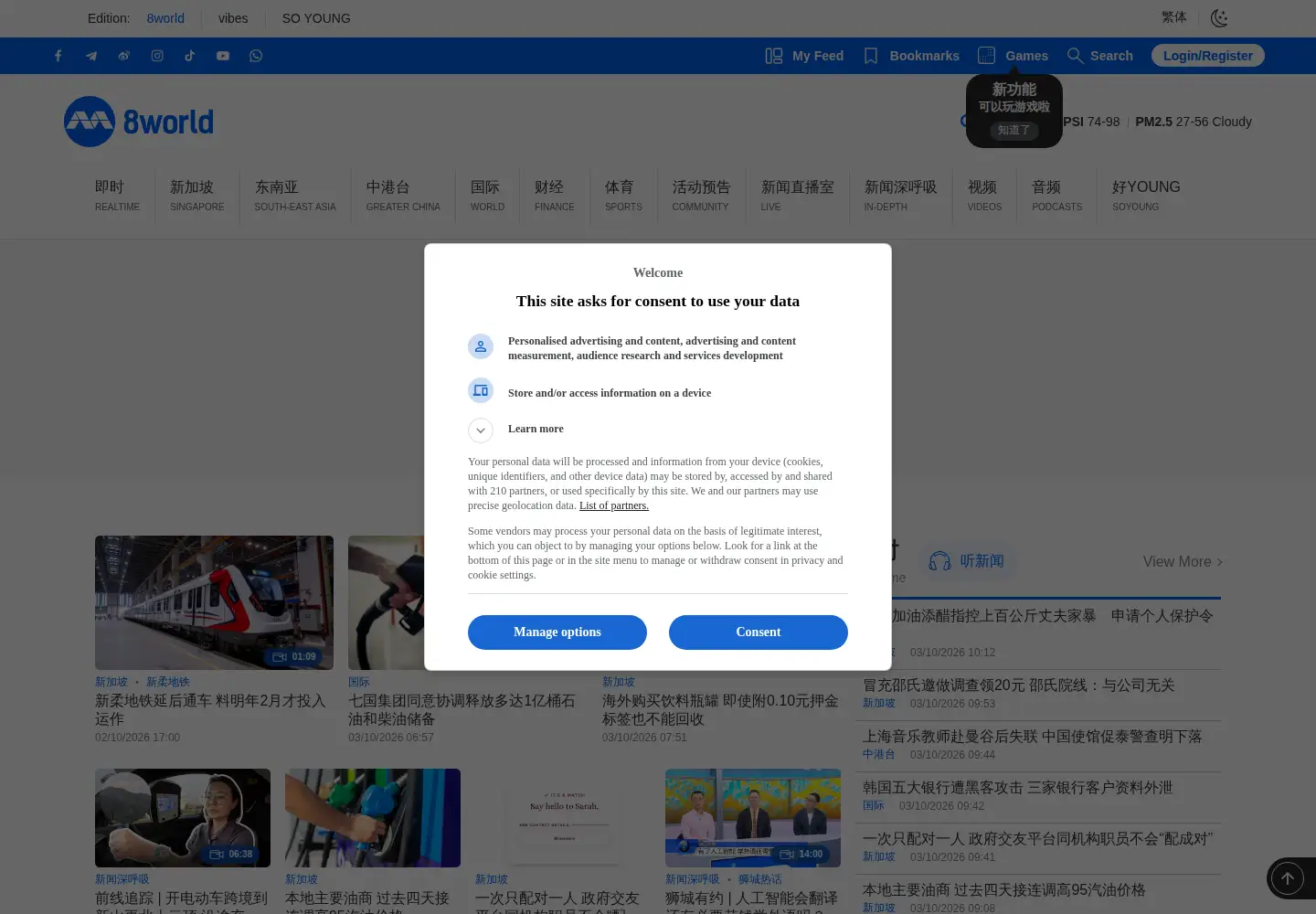Select the vibes edition
Viewport: 1316px width, 914px height.
tap(233, 18)
